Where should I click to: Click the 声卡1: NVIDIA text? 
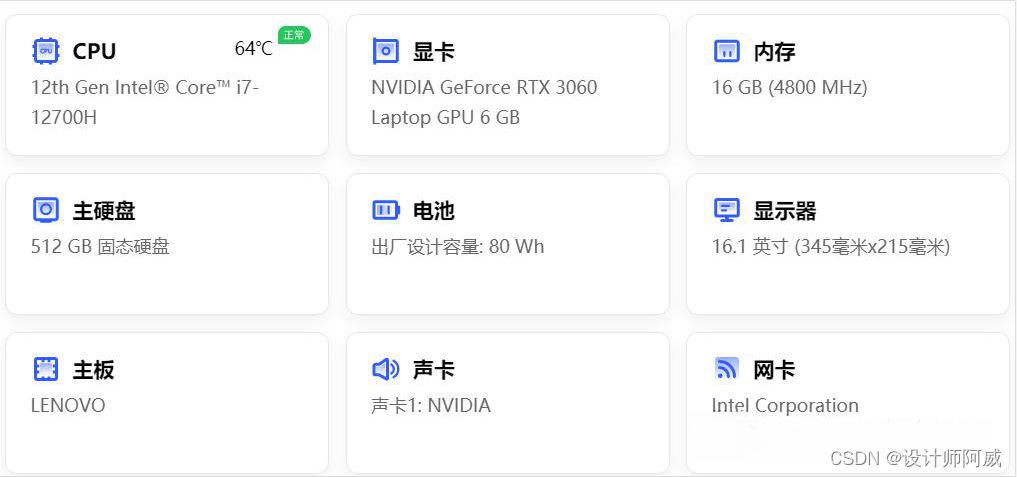431,406
